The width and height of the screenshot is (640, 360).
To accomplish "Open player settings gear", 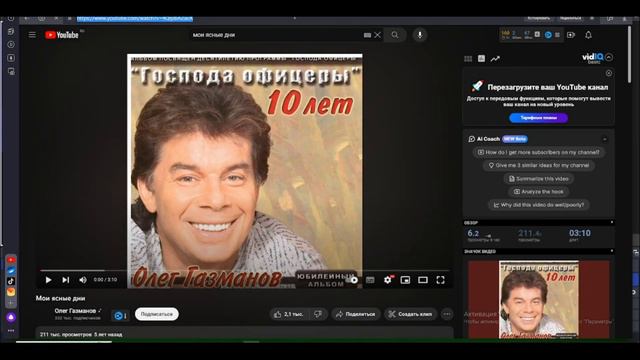I will pyautogui.click(x=387, y=280).
